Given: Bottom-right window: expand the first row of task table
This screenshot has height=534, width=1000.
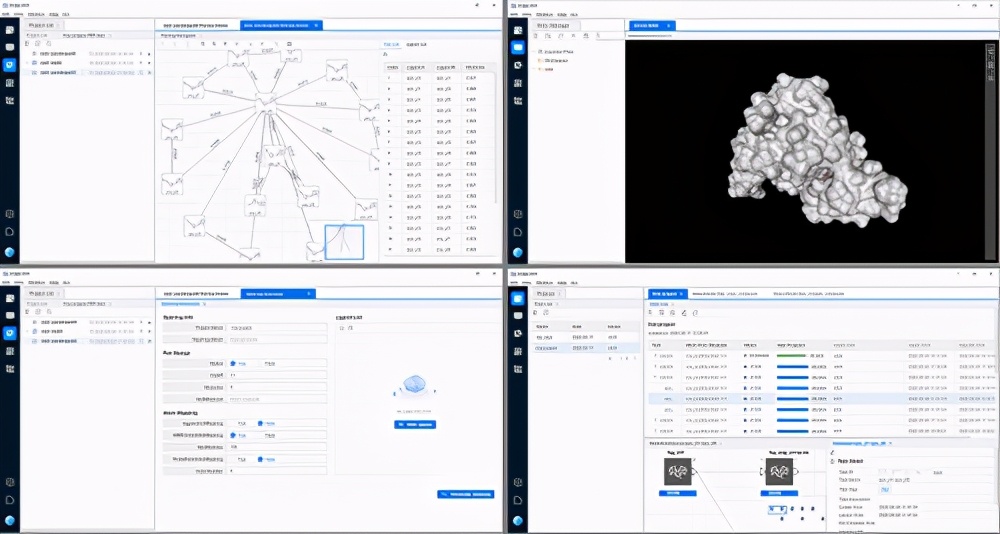Looking at the screenshot, I should tap(654, 355).
